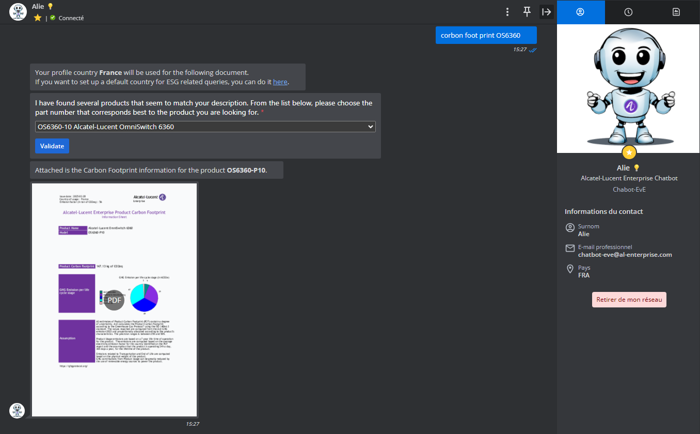
Task: Click the lightbulb icon beside Alie in side panel
Action: coord(637,168)
